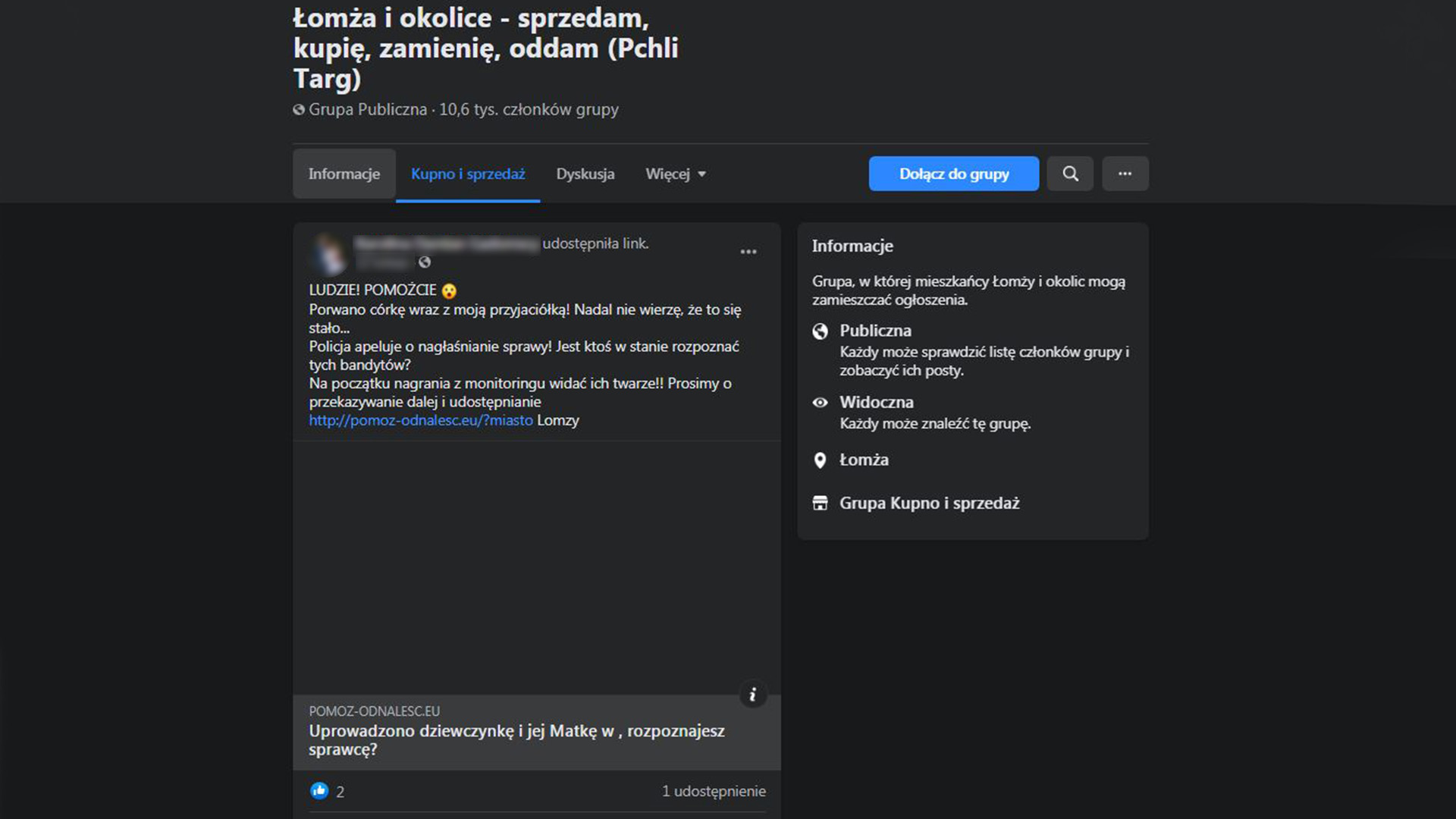Click the blue like reaction icon

pos(319,791)
